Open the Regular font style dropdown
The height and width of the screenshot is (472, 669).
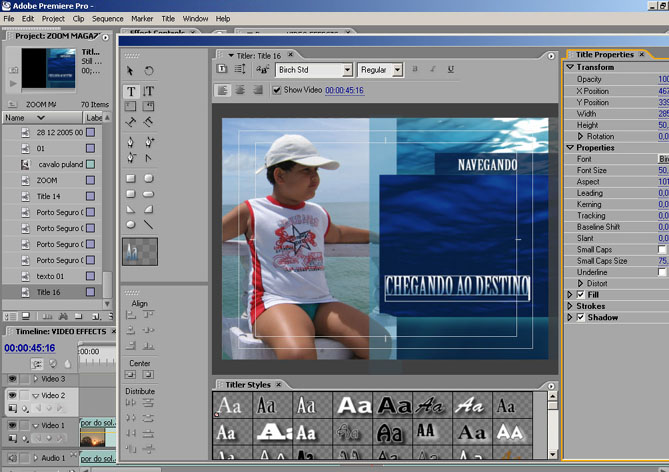tap(397, 70)
